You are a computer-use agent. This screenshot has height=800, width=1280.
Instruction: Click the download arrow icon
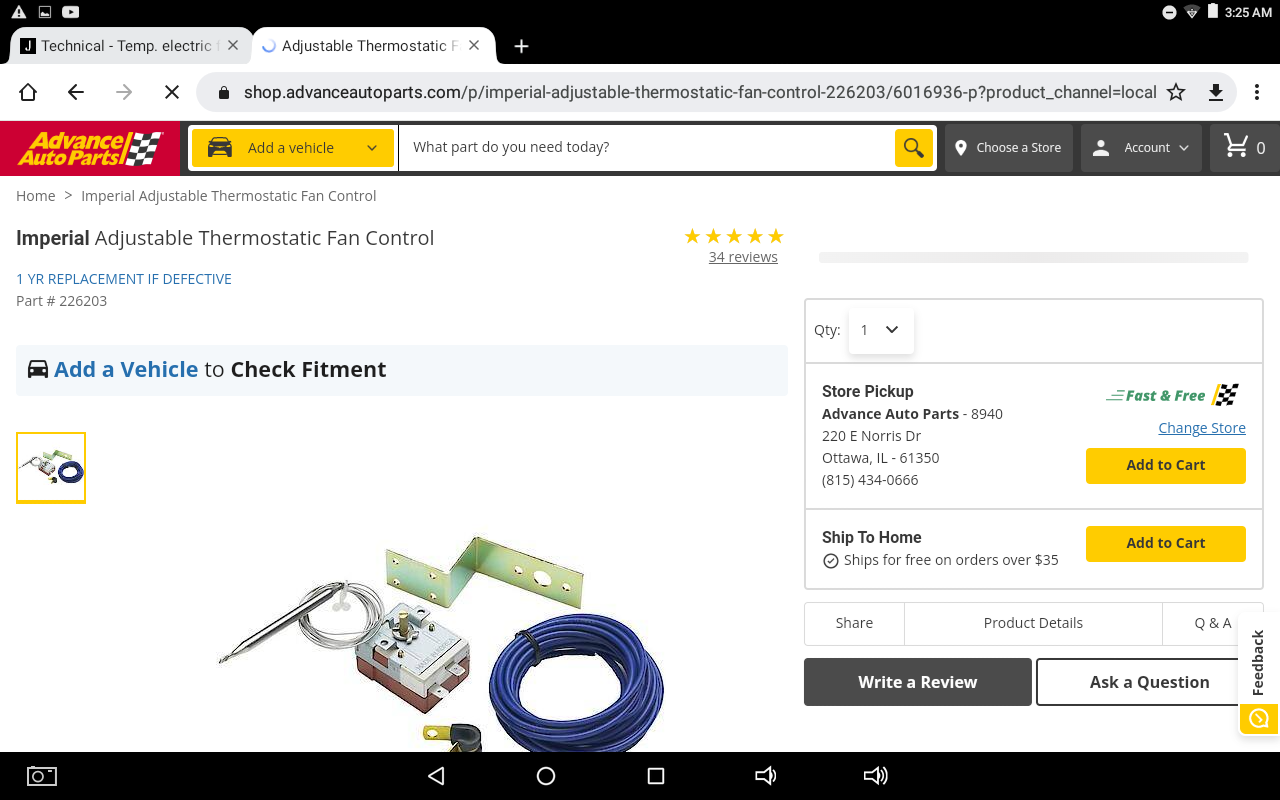coord(1216,92)
